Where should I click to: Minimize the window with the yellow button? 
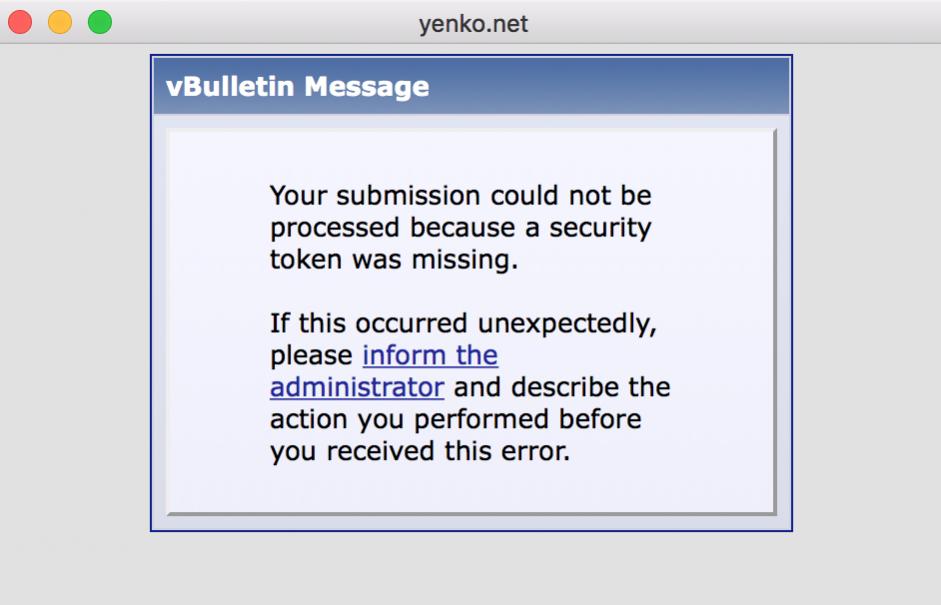tap(60, 22)
